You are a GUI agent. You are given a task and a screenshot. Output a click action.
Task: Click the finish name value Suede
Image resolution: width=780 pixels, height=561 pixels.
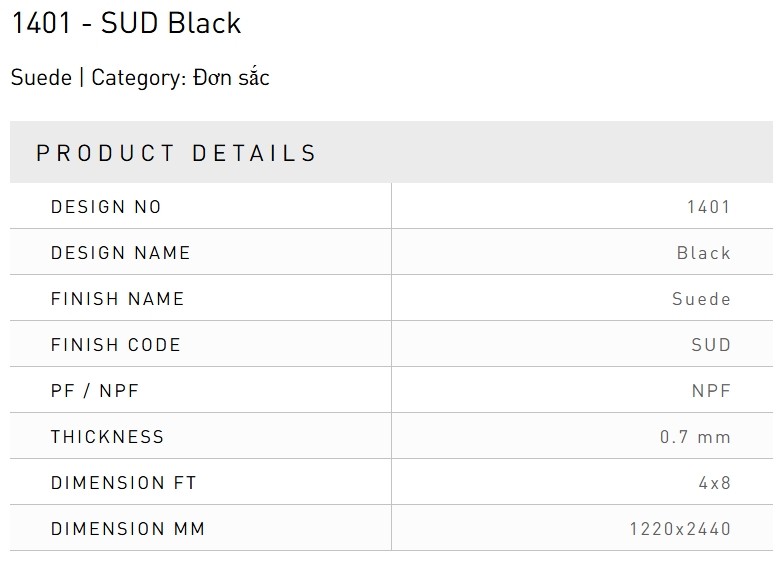[701, 299]
